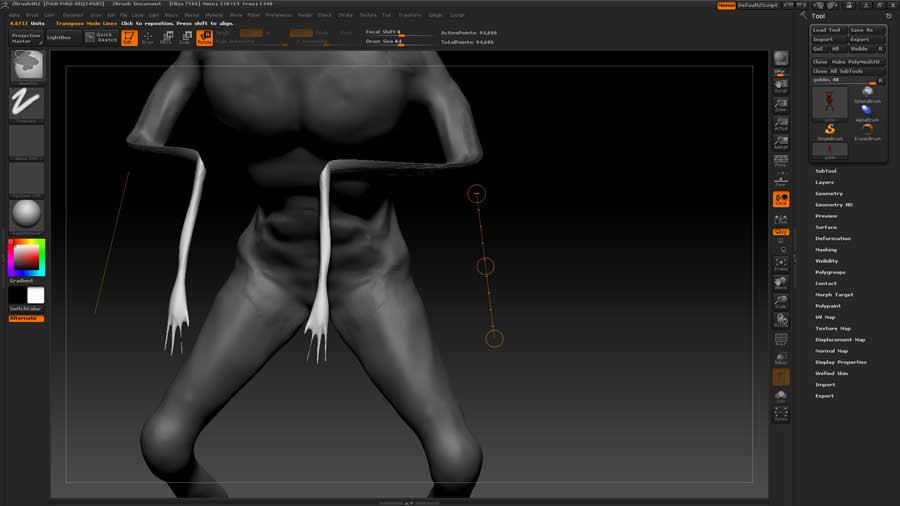900x506 pixels.
Task: Open the Brush menu
Action: [x=32, y=15]
